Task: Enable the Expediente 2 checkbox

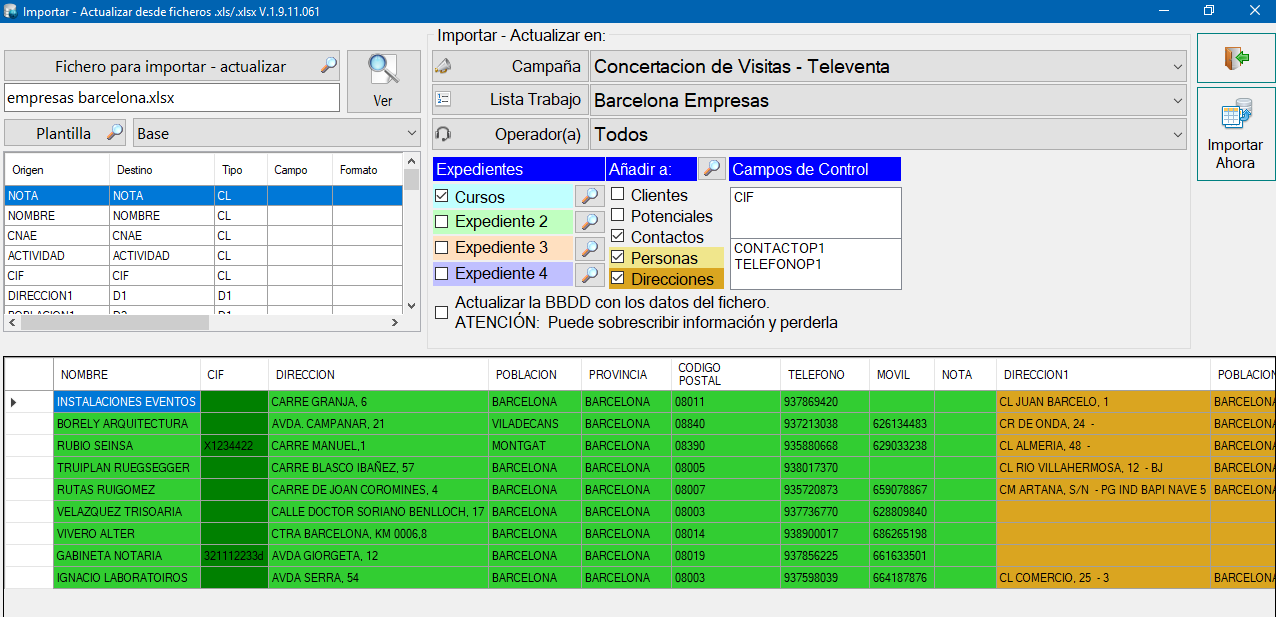Action: point(442,222)
